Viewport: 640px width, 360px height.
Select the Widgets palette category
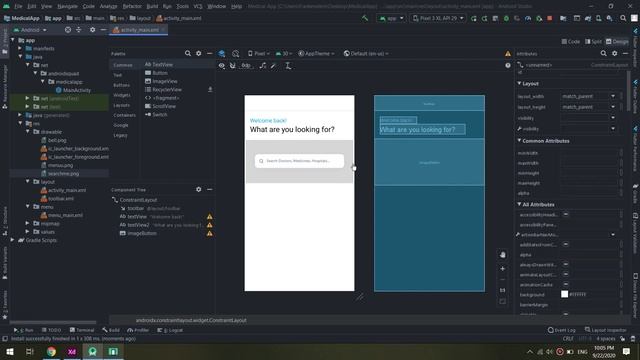[122, 95]
